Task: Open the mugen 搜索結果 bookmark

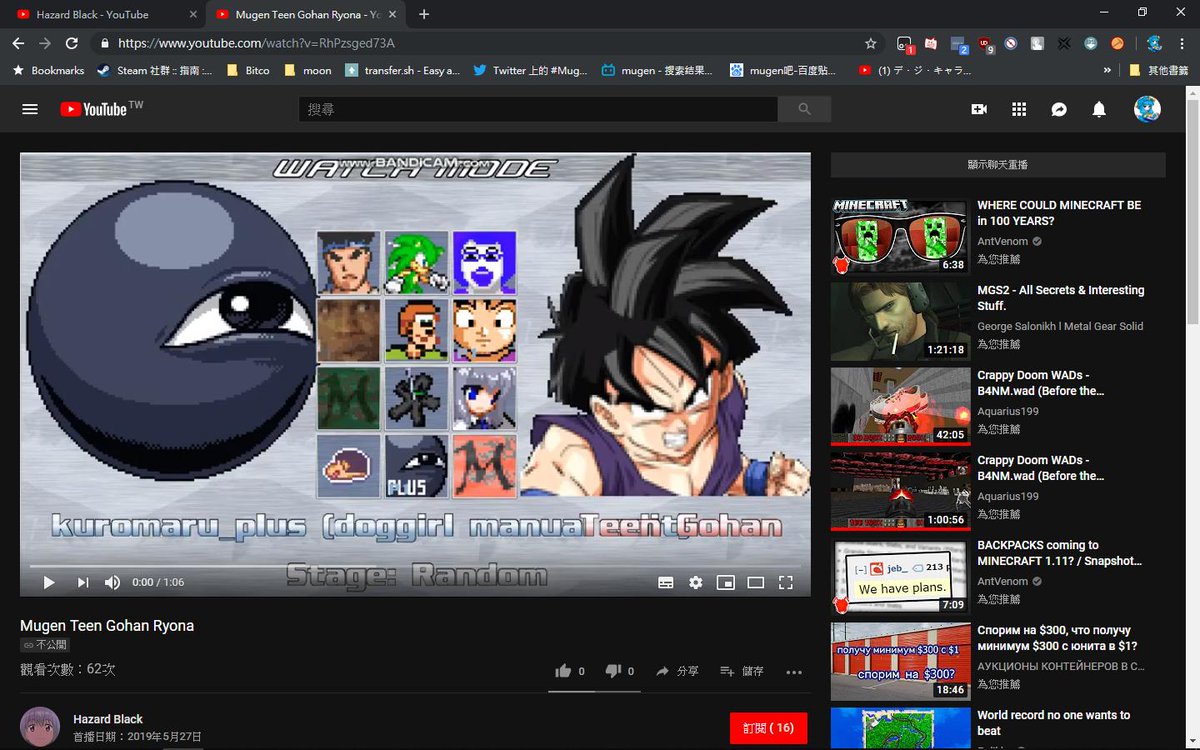Action: pyautogui.click(x=657, y=70)
